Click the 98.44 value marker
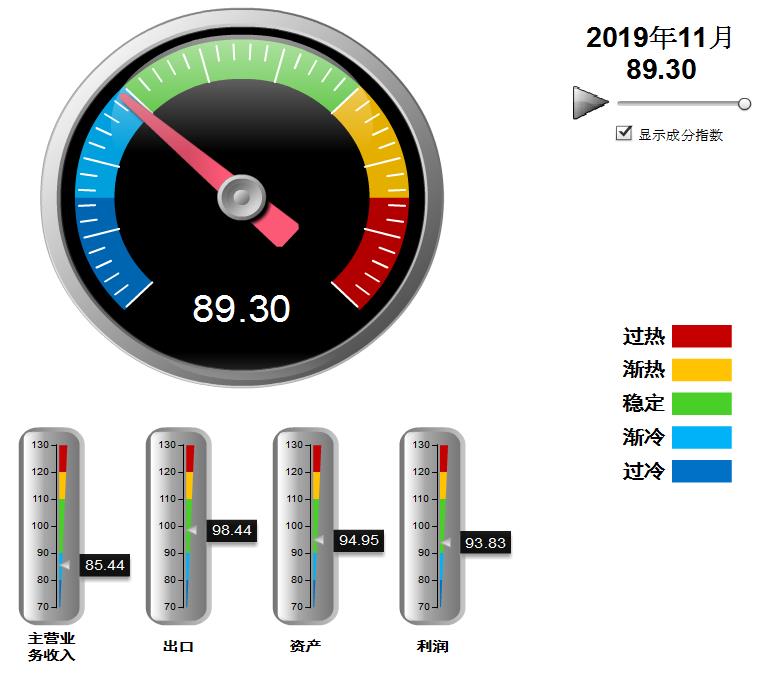 (231, 530)
